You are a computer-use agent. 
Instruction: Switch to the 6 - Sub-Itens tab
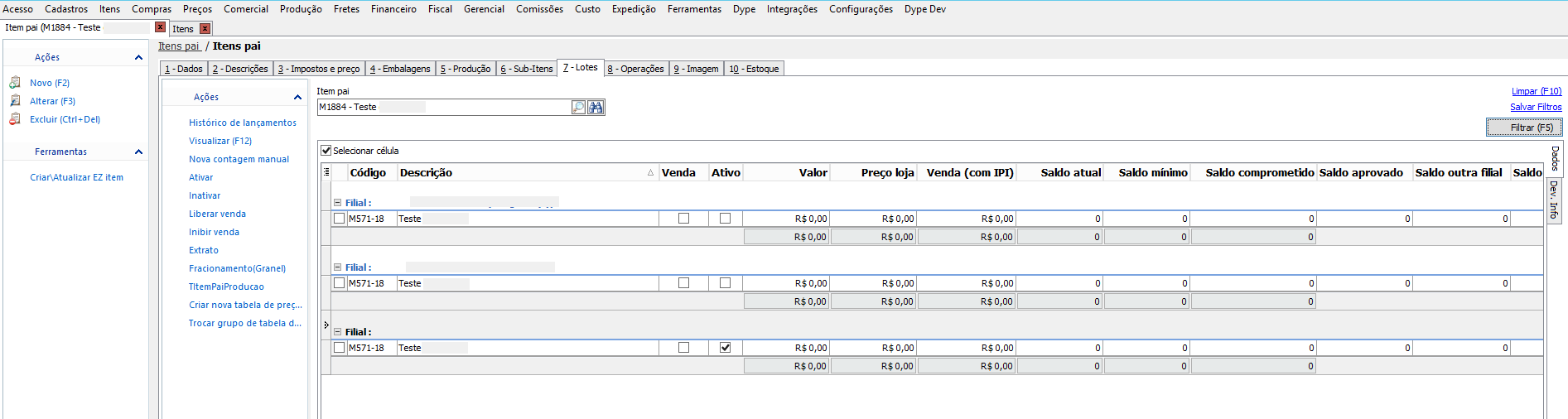[x=526, y=69]
